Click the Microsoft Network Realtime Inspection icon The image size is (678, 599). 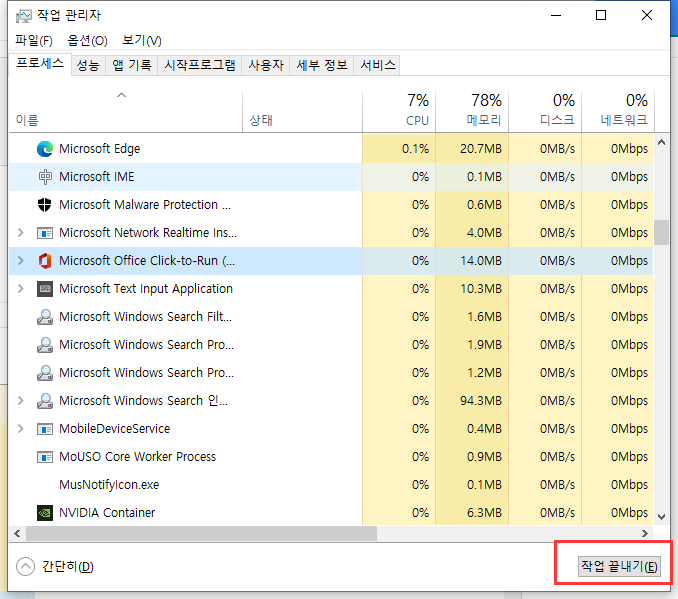coord(45,233)
